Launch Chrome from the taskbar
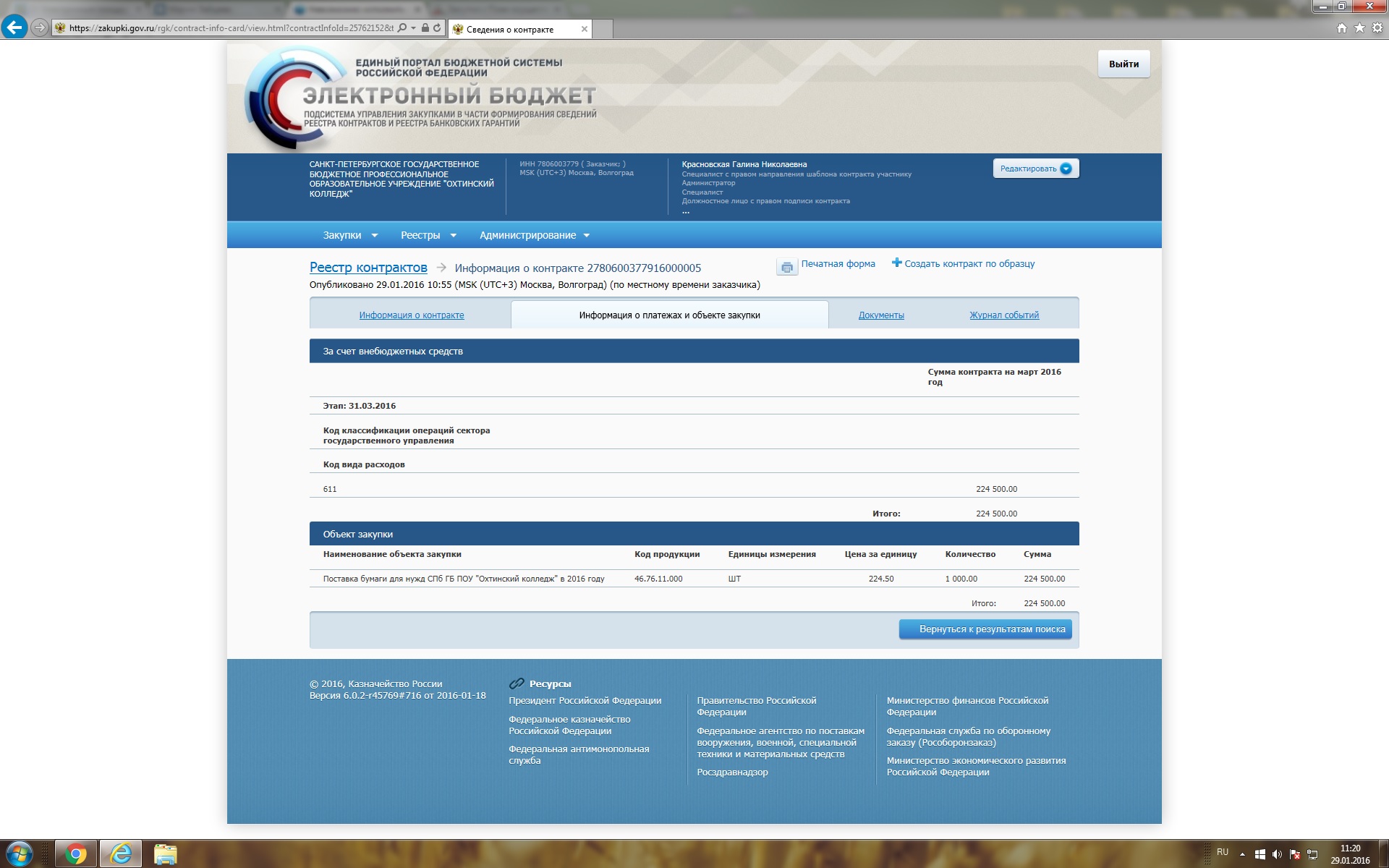 [76, 854]
